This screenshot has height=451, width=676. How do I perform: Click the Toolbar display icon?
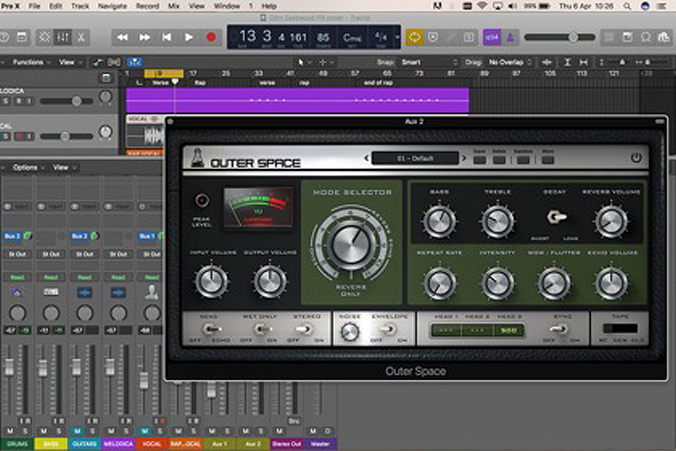coord(22,38)
